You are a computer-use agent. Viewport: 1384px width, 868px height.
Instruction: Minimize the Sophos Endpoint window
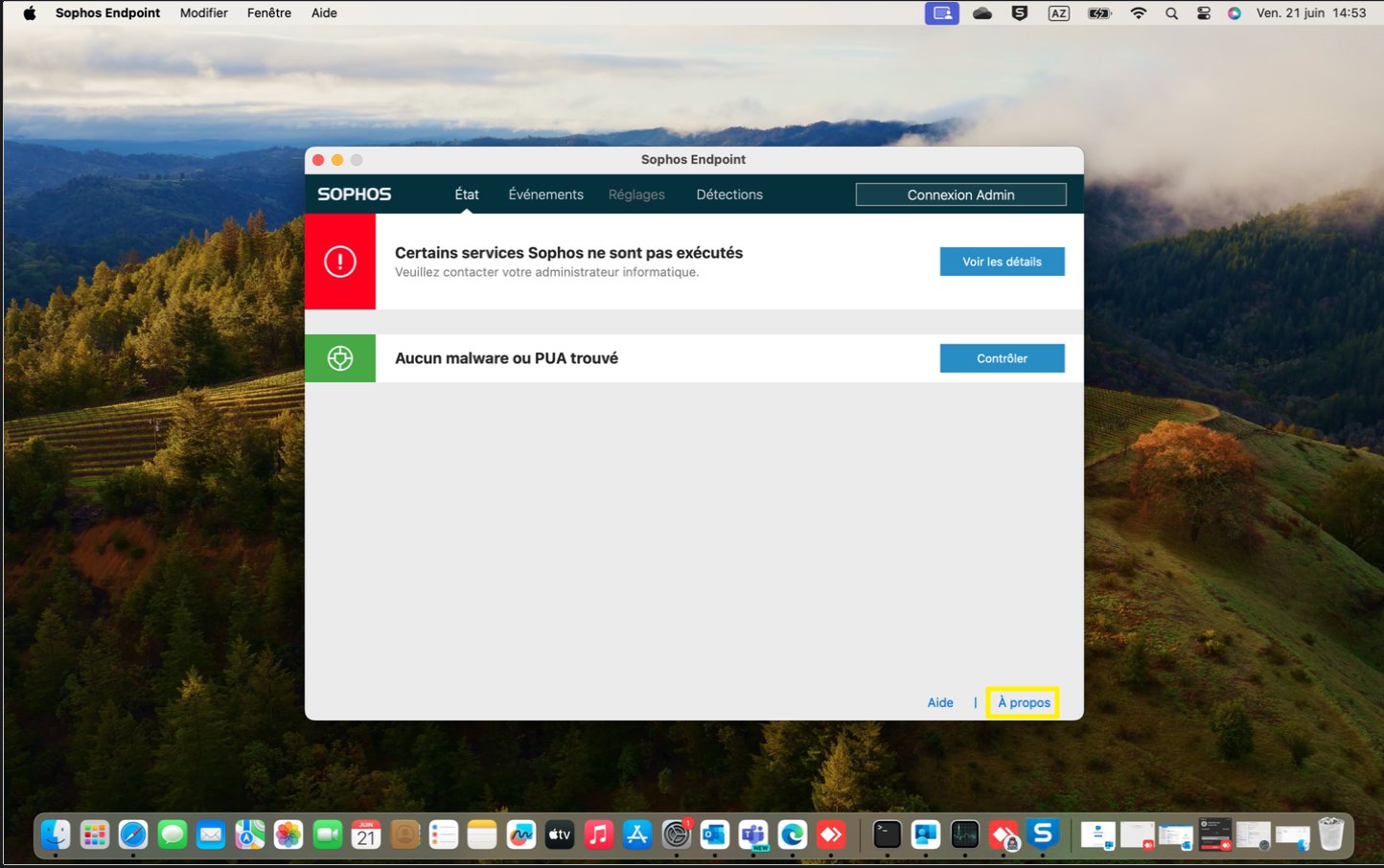337,160
